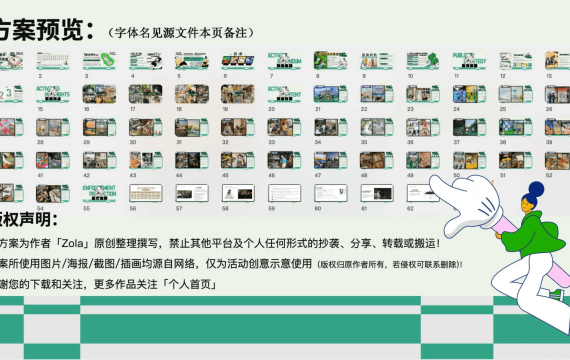The width and height of the screenshot is (570, 360).
Task: Select slide thumbnail number 7
Action: click(x=284, y=61)
